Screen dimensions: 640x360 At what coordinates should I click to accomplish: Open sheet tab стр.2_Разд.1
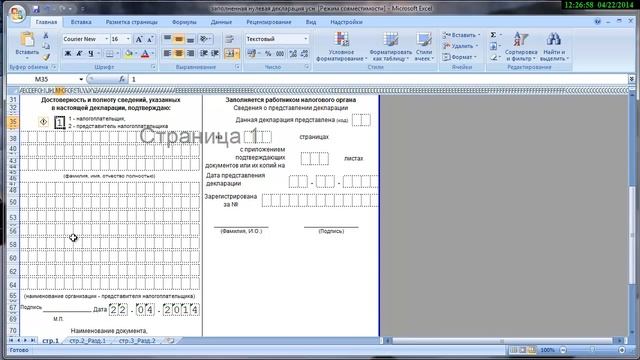88,341
